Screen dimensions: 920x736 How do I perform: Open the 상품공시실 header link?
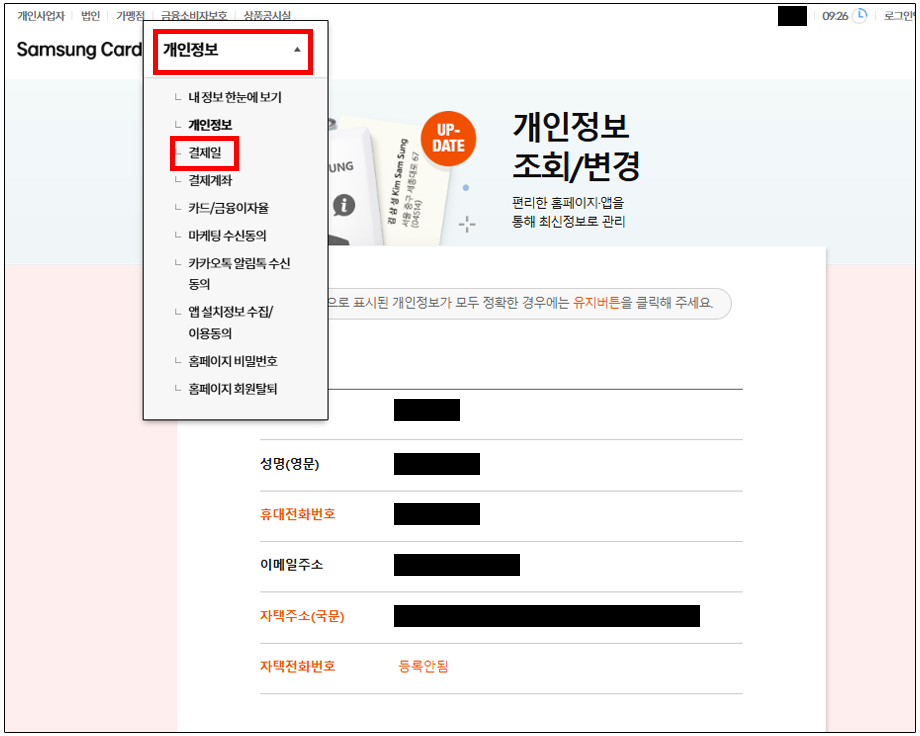pyautogui.click(x=266, y=17)
